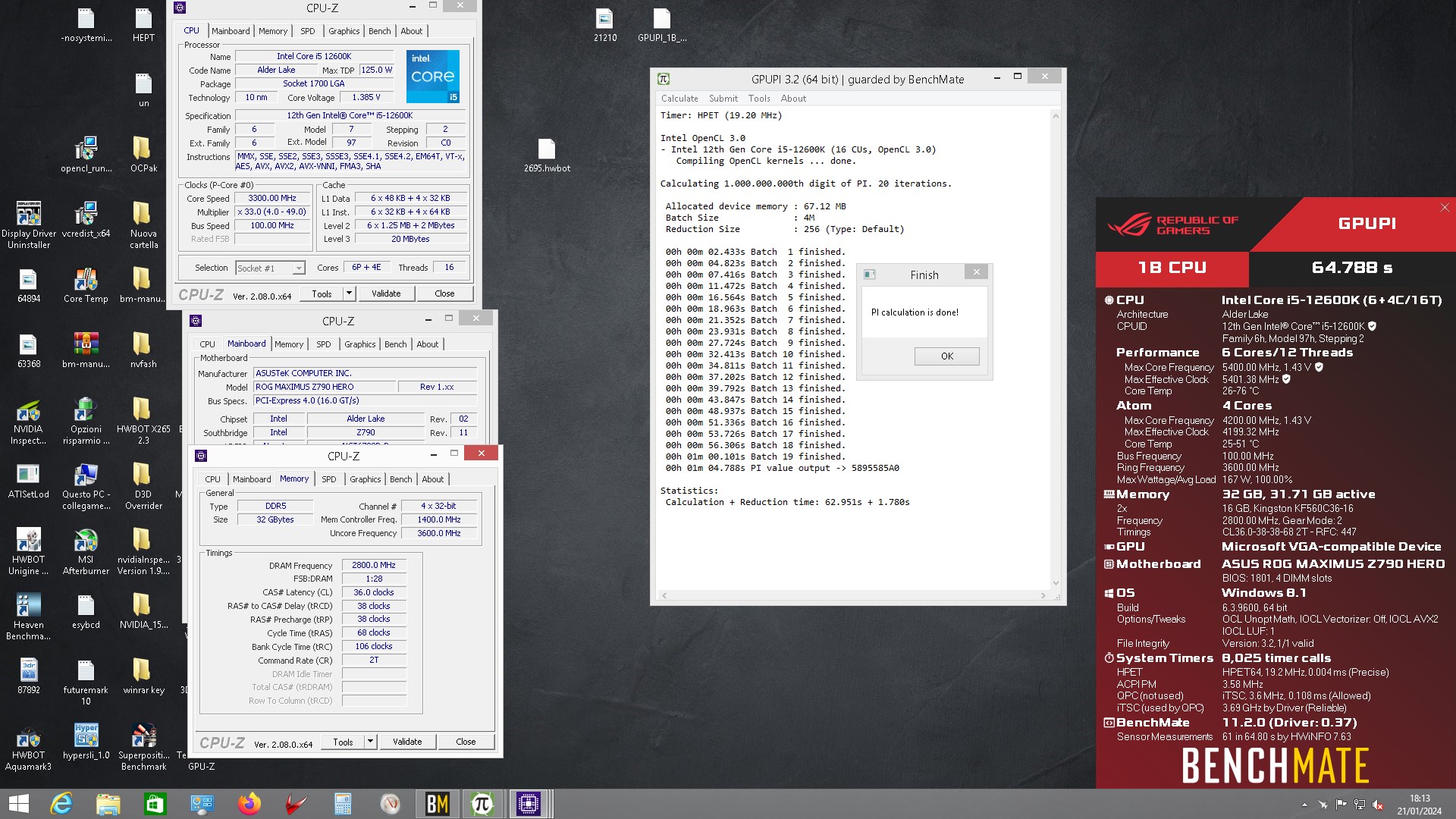Open the Selection Socket #1 dropdown
The image size is (1456, 819).
tap(298, 268)
